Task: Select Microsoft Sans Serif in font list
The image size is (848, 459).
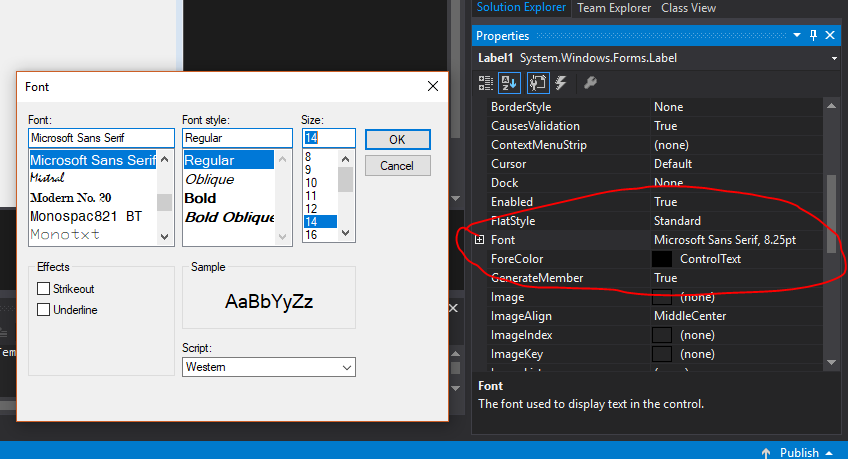Action: pyautogui.click(x=92, y=160)
